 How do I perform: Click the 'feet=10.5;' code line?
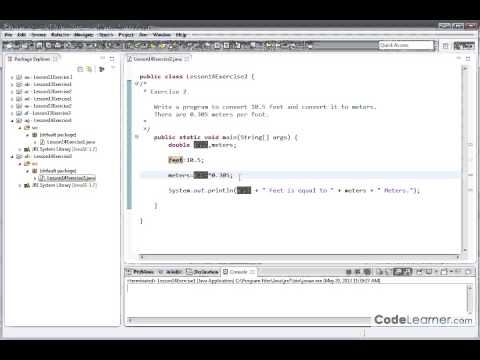[186, 160]
